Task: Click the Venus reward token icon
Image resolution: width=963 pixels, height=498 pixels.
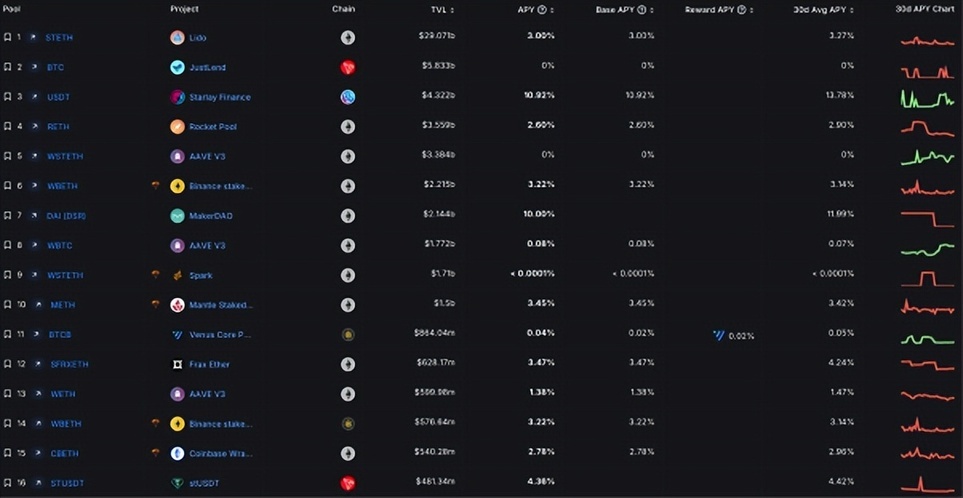Action: [719, 335]
